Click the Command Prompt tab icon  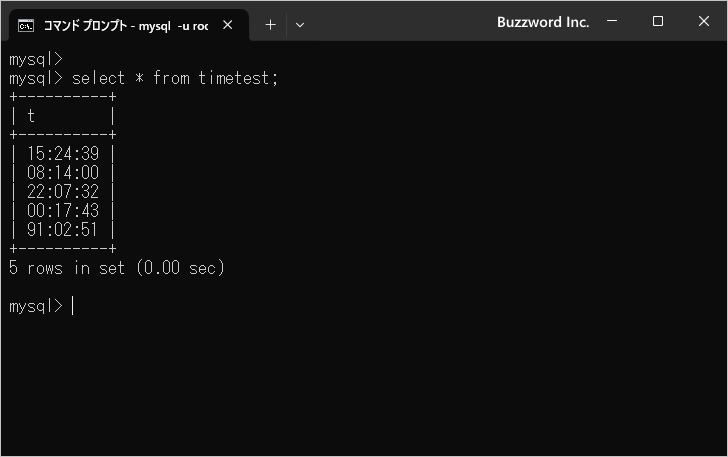27,25
